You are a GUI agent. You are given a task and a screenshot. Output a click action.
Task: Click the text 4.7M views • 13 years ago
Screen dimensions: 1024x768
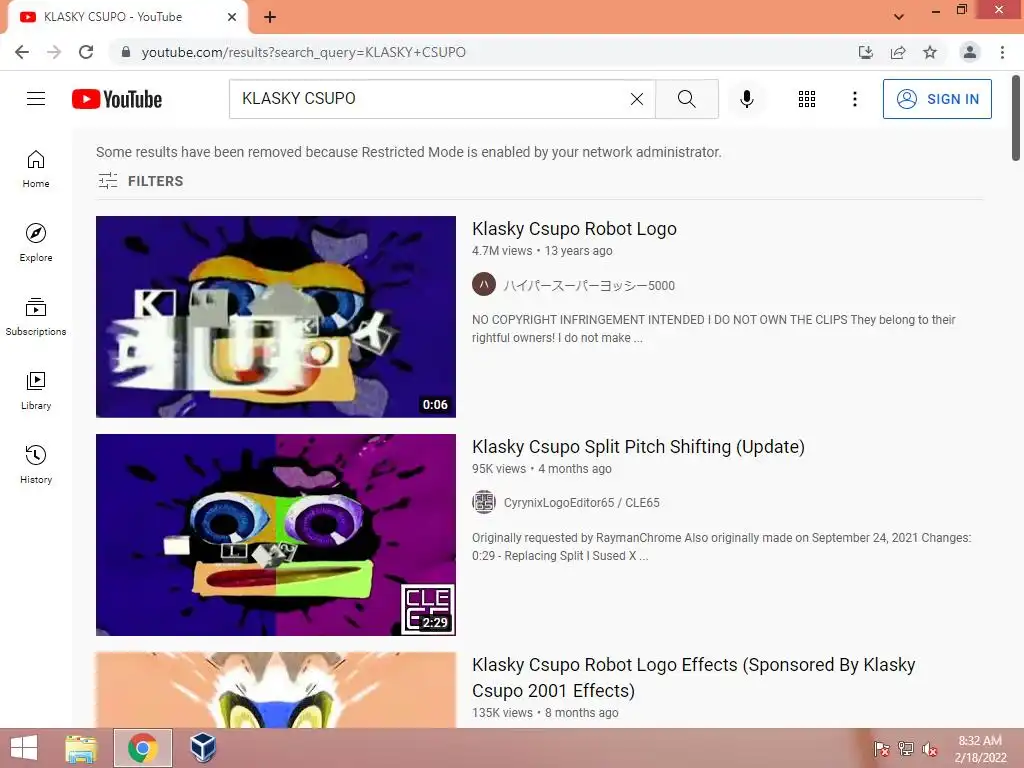click(542, 251)
